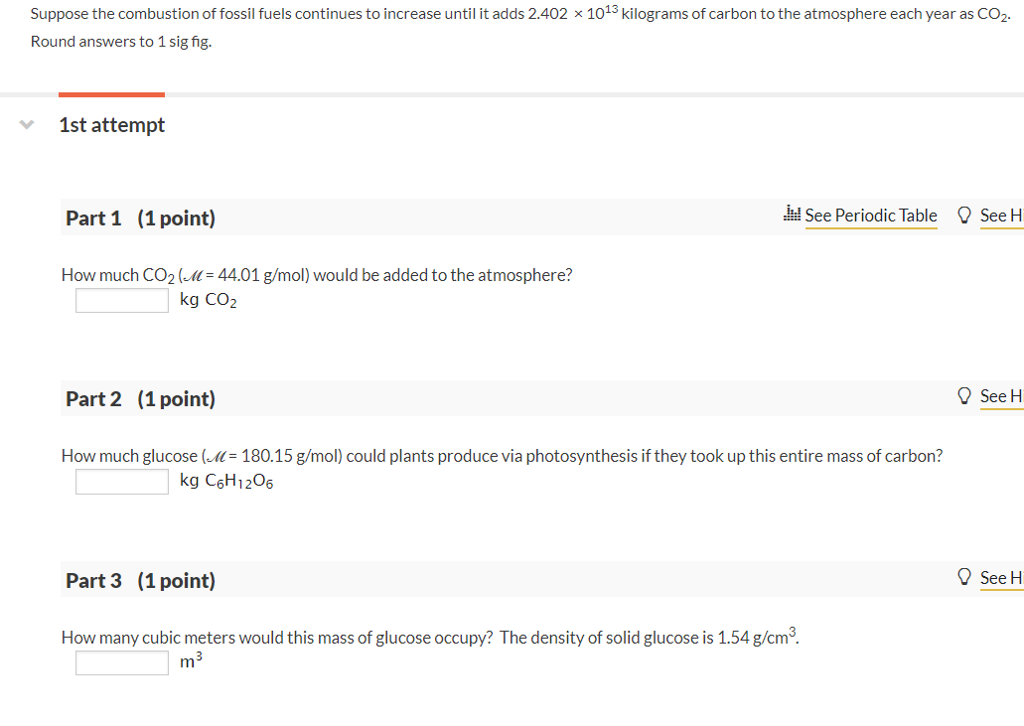Collapse the 1st attempt chevron
Screen dimensions: 1024x726
click(x=27, y=124)
